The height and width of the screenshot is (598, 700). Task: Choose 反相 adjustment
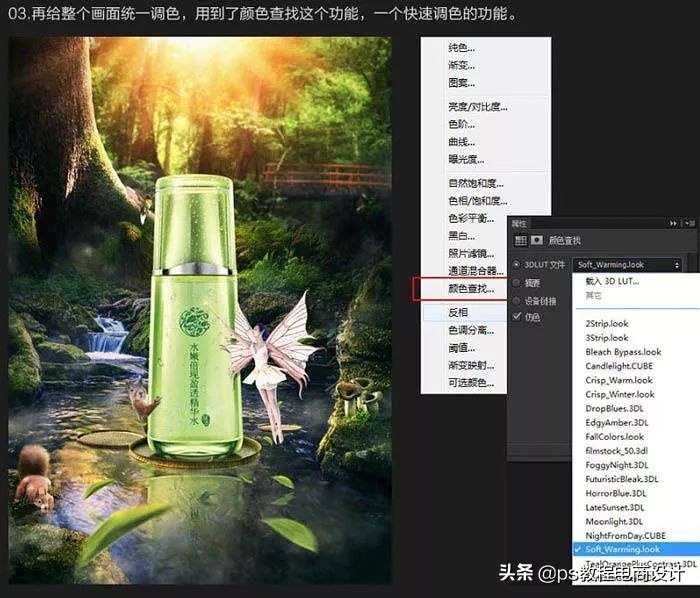458,312
